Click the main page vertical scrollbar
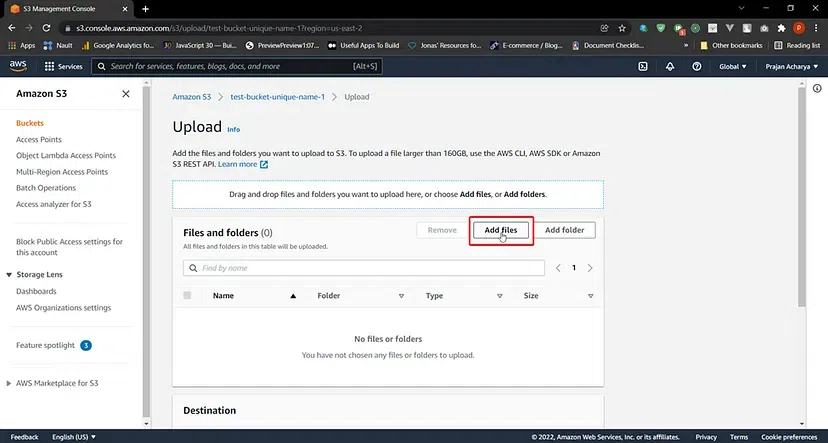The image size is (828, 443). [x=802, y=198]
